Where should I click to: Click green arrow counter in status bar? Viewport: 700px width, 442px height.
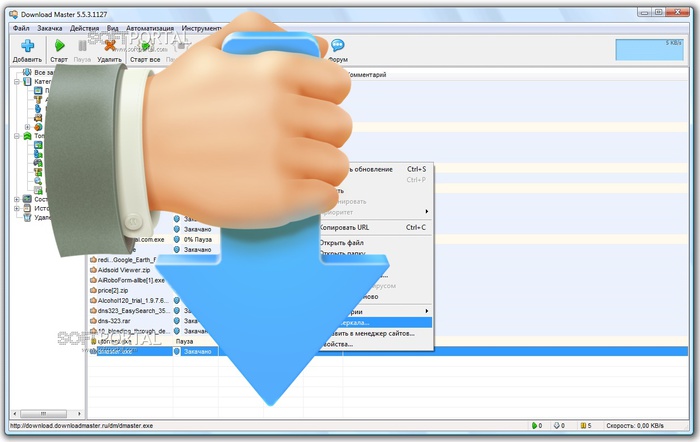[x=537, y=426]
